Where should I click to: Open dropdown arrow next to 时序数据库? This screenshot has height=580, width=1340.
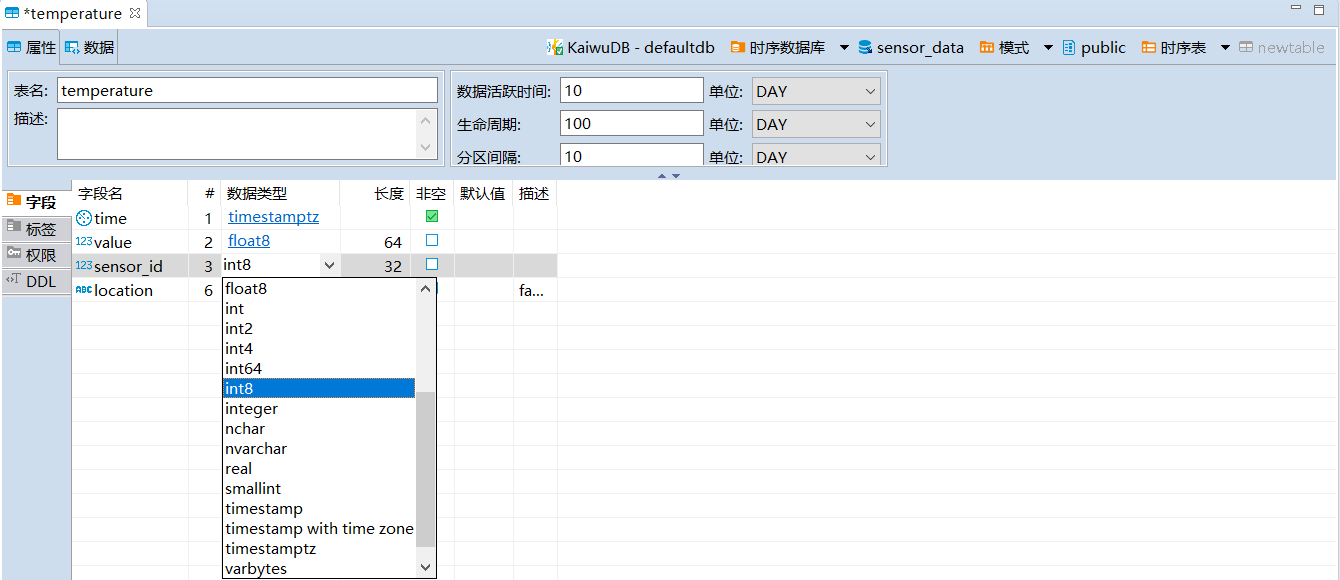(x=844, y=47)
